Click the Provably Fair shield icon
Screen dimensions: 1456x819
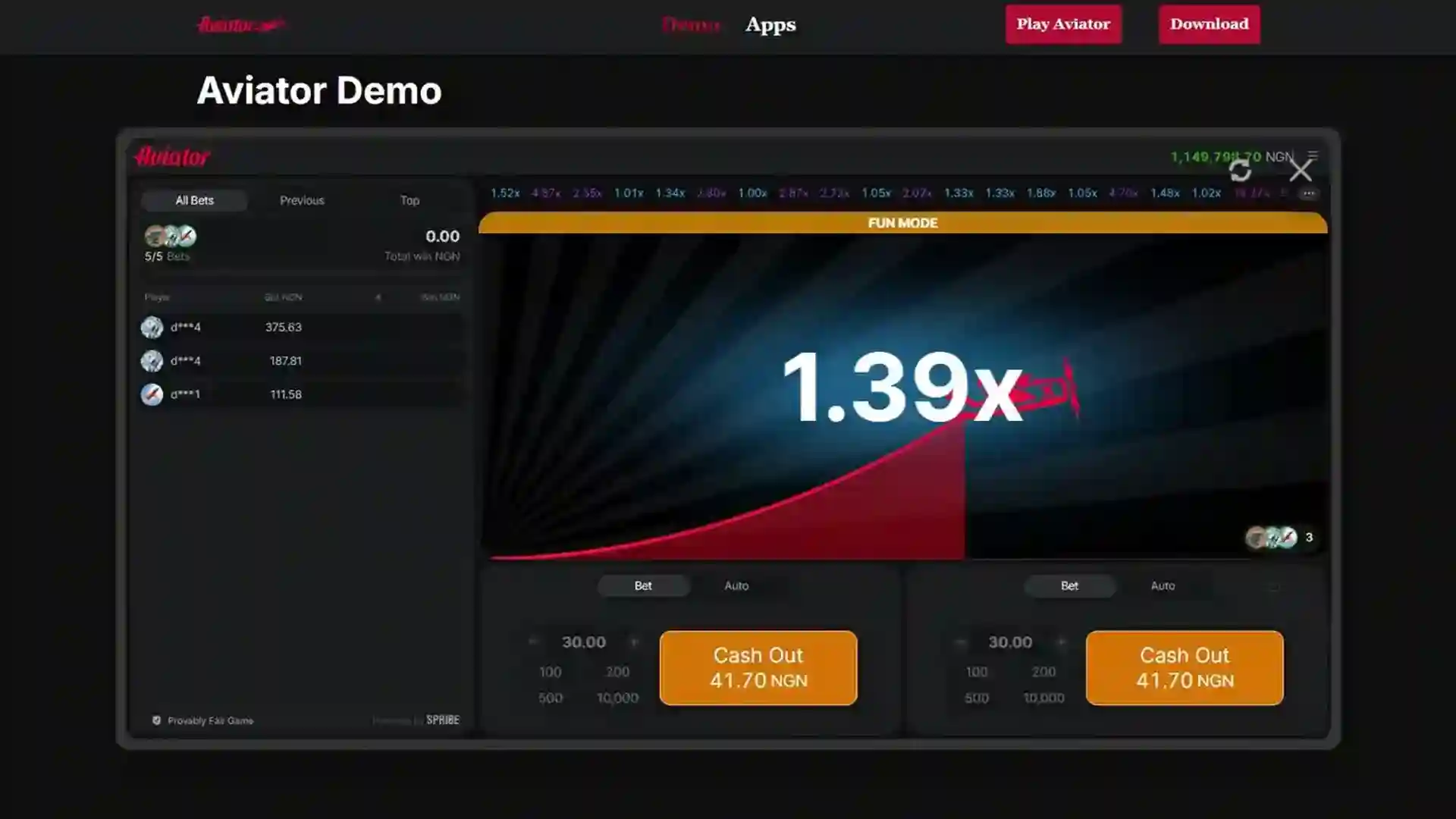tap(156, 720)
